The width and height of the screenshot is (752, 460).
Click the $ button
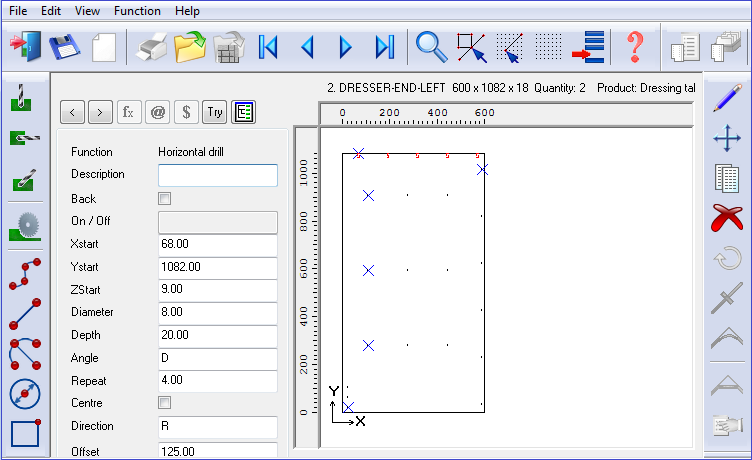click(x=187, y=112)
